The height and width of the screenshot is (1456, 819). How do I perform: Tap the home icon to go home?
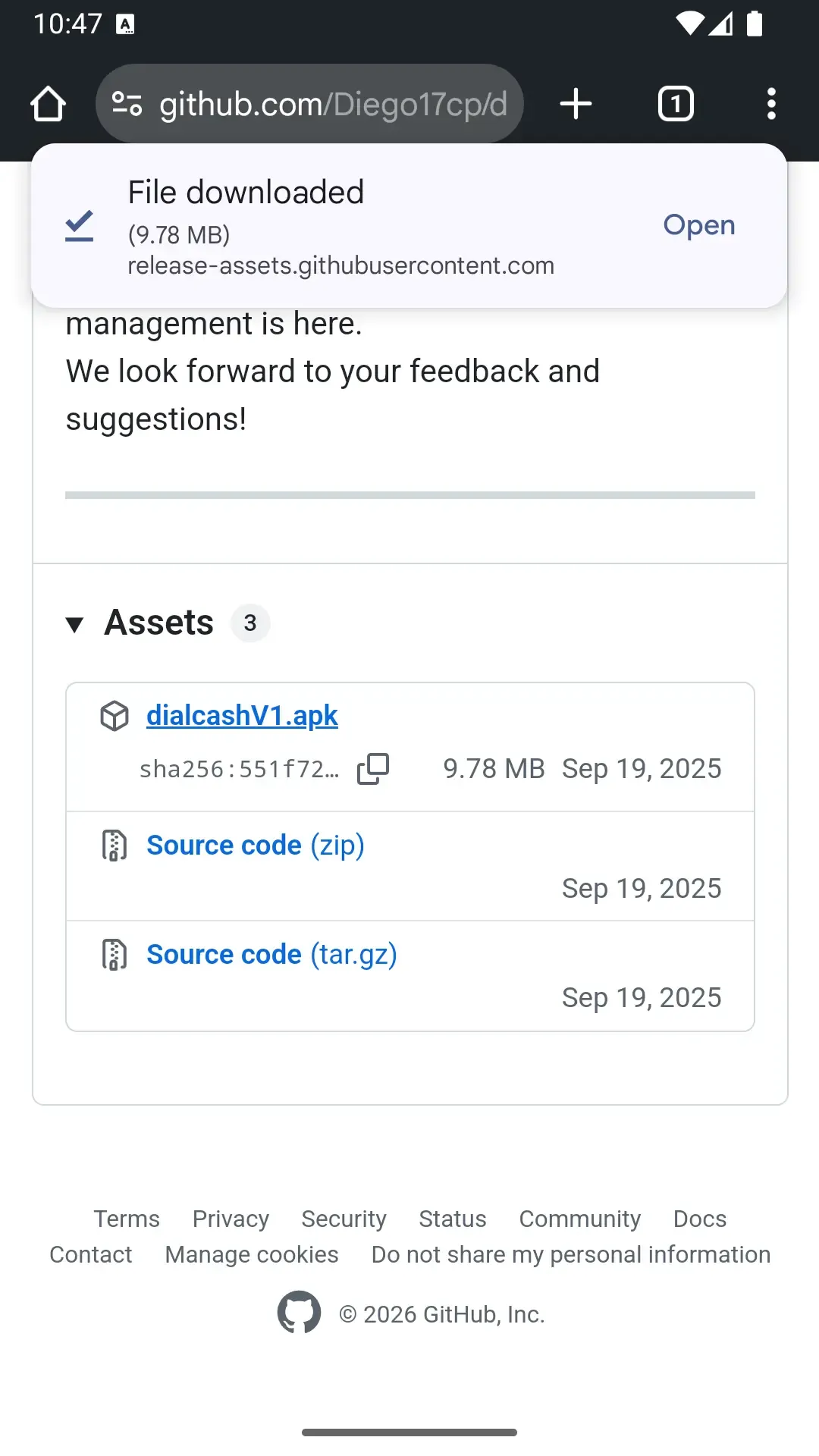point(48,104)
